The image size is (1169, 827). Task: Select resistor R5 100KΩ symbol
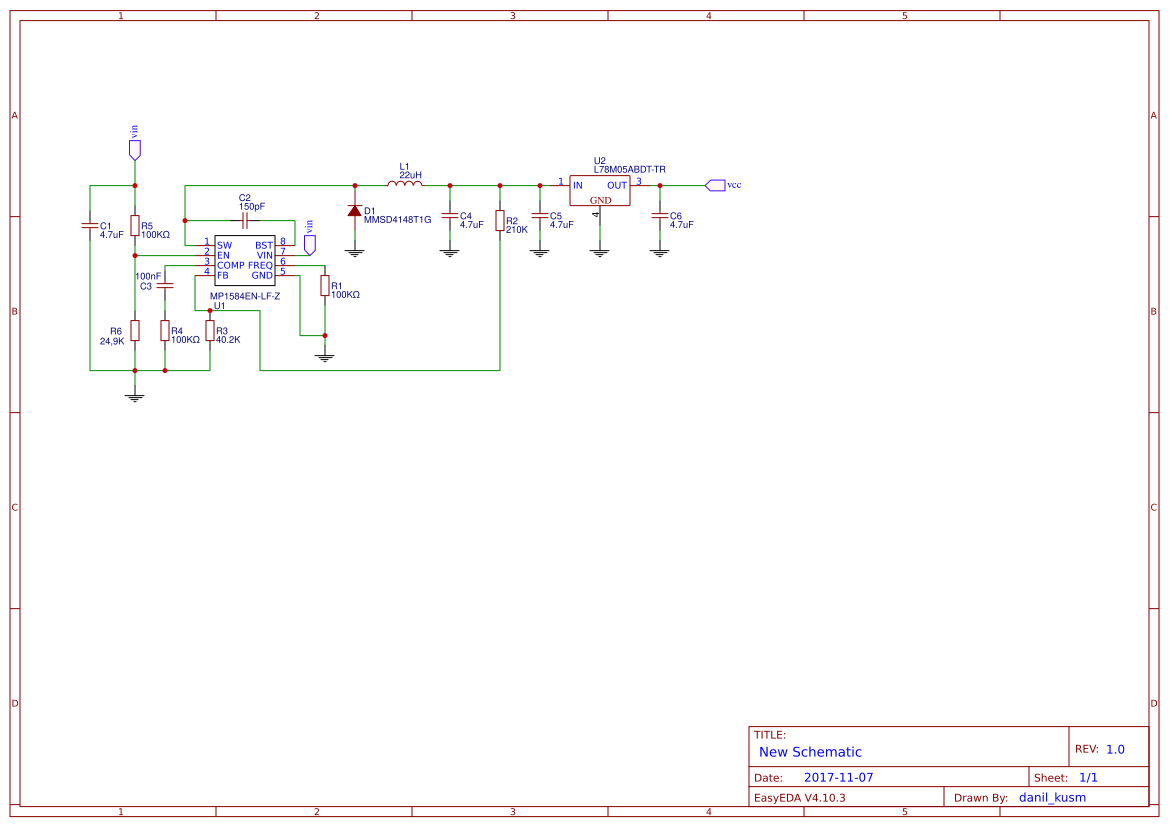[x=133, y=227]
